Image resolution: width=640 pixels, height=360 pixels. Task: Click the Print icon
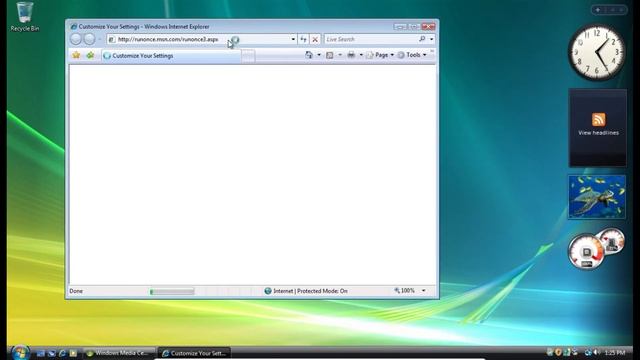(x=351, y=55)
